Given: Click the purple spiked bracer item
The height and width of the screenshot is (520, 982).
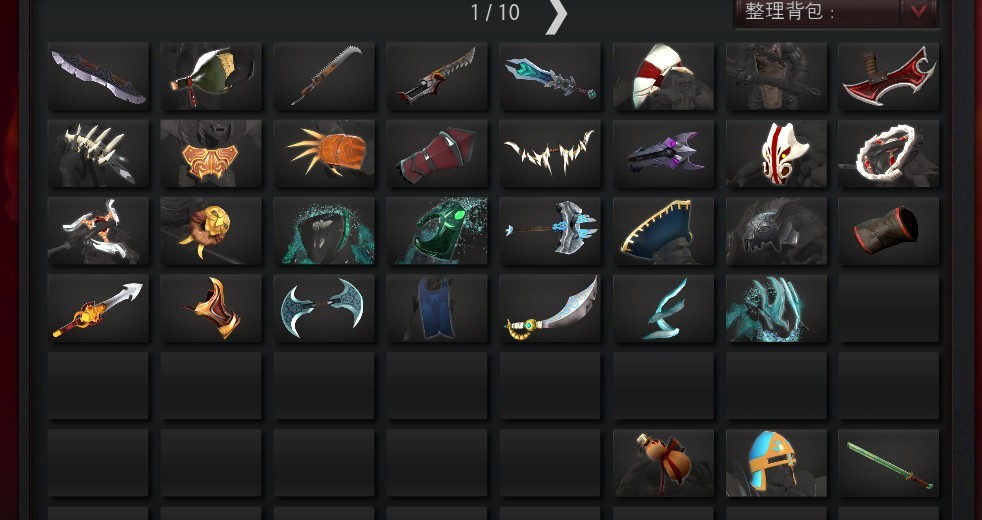Looking at the screenshot, I should click(663, 153).
